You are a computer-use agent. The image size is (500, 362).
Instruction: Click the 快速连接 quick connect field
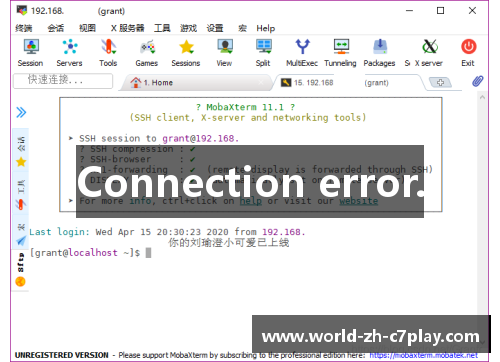pos(63,80)
